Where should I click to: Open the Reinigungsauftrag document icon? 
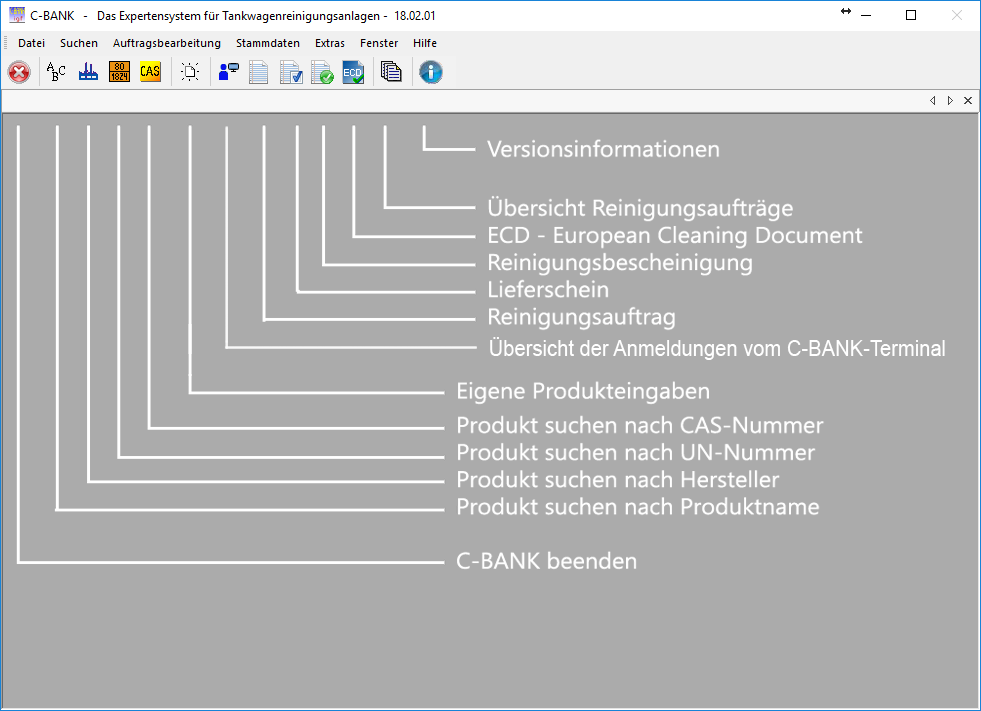[259, 72]
